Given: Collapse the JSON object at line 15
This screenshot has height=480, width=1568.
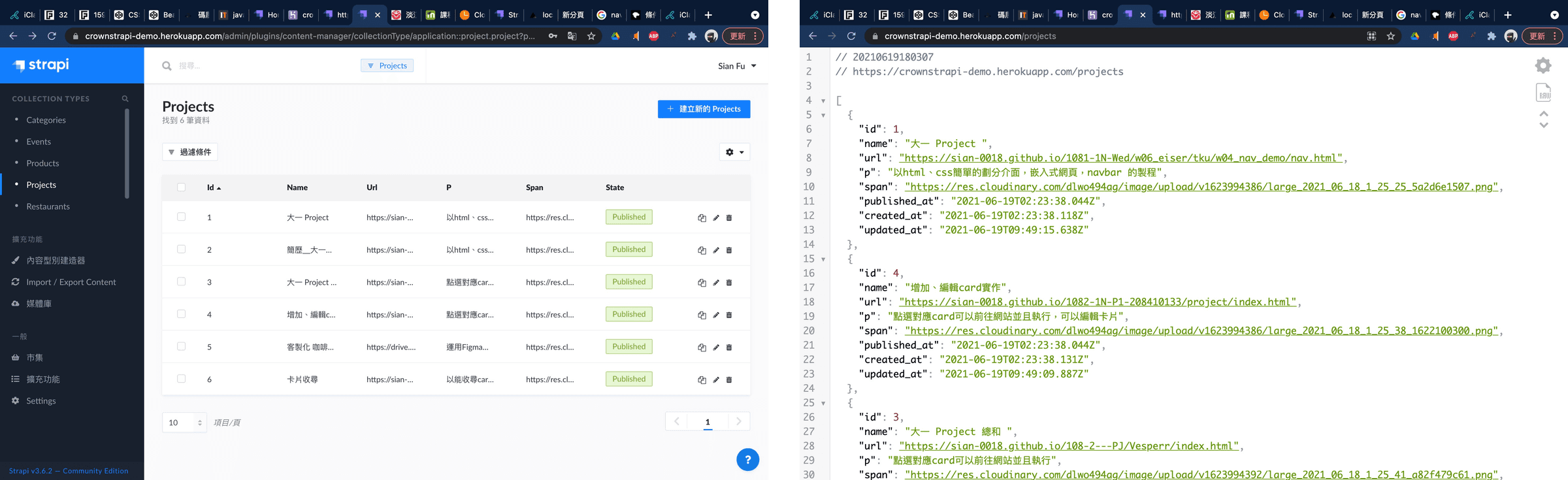Looking at the screenshot, I should [x=823, y=259].
